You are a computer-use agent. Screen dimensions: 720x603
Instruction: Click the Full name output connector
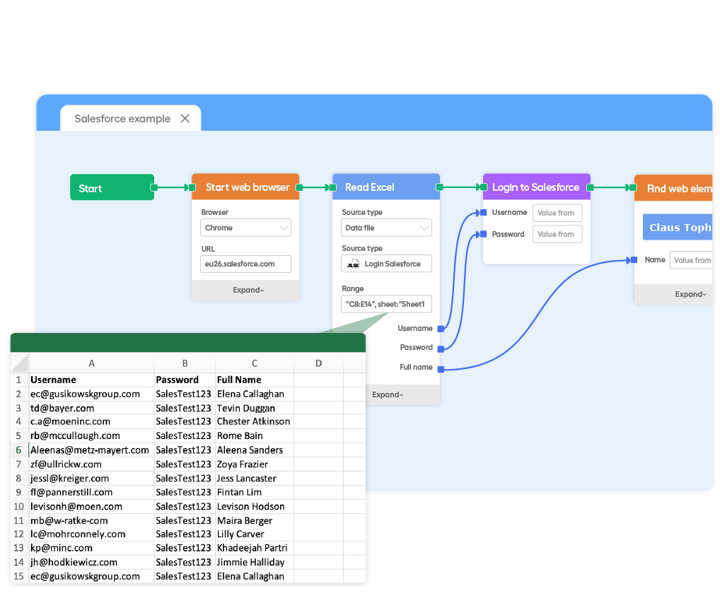pos(441,369)
